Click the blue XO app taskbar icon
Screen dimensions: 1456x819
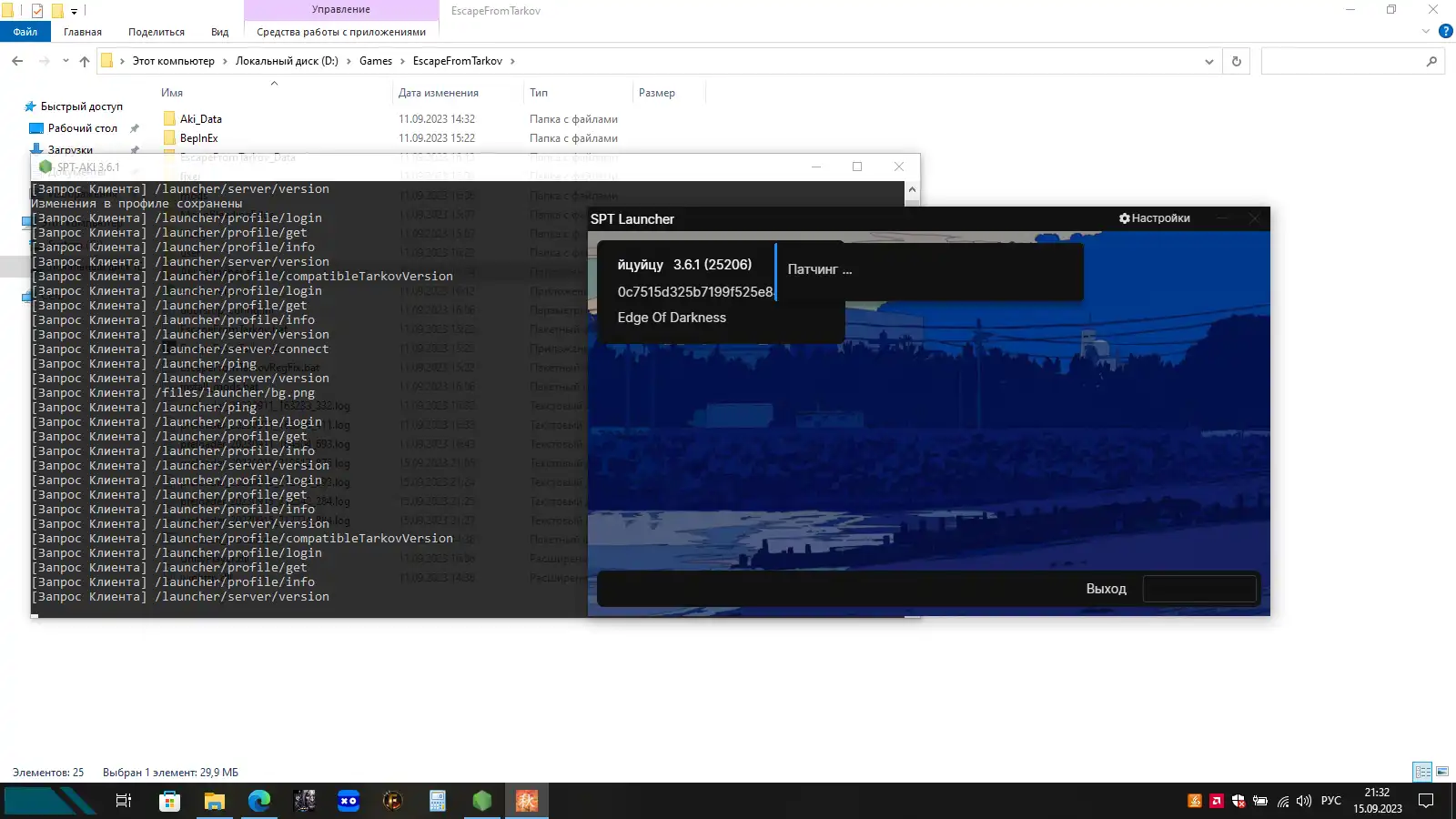pyautogui.click(x=349, y=801)
